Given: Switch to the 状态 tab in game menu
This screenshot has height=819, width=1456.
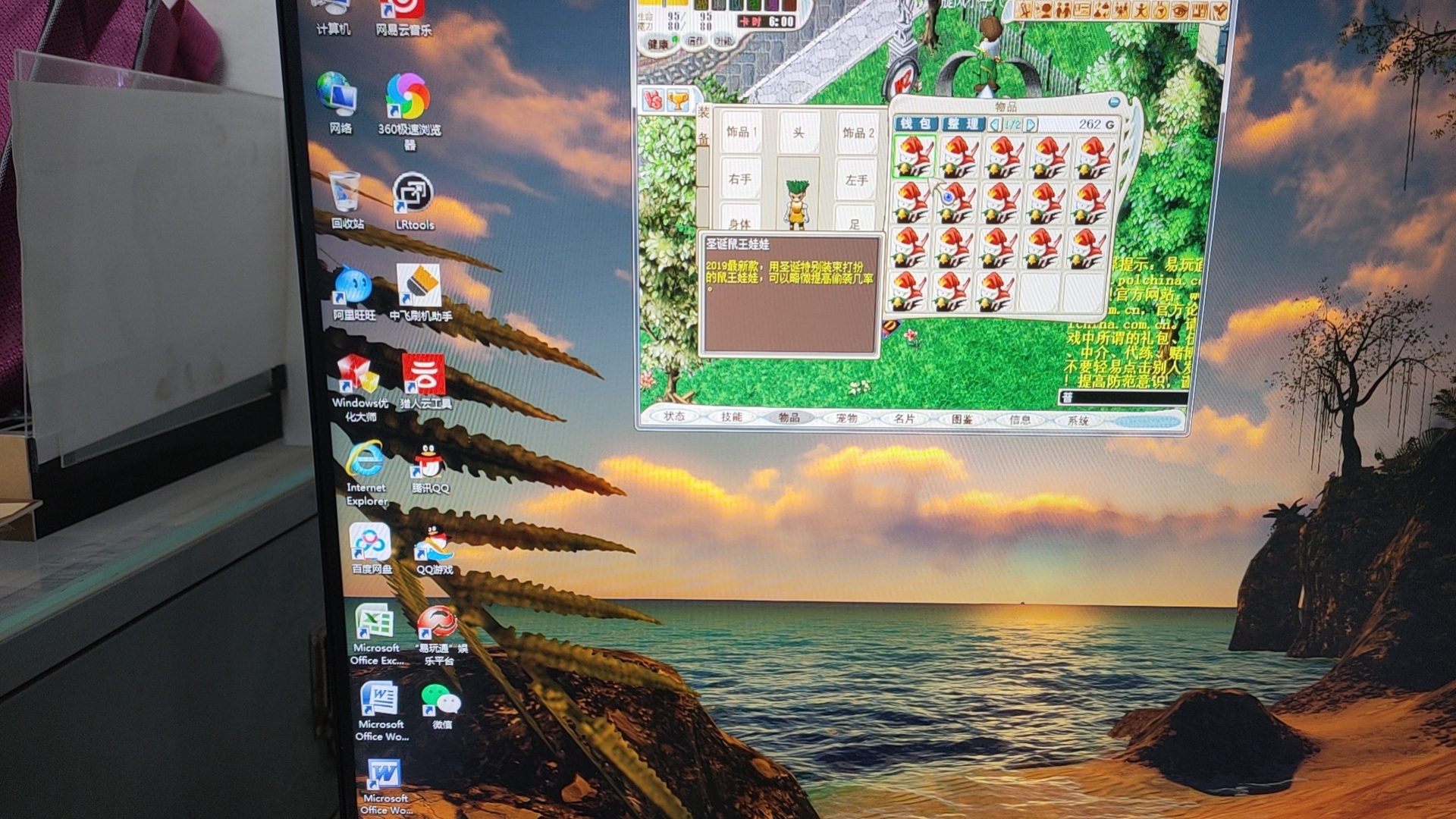Looking at the screenshot, I should (674, 416).
